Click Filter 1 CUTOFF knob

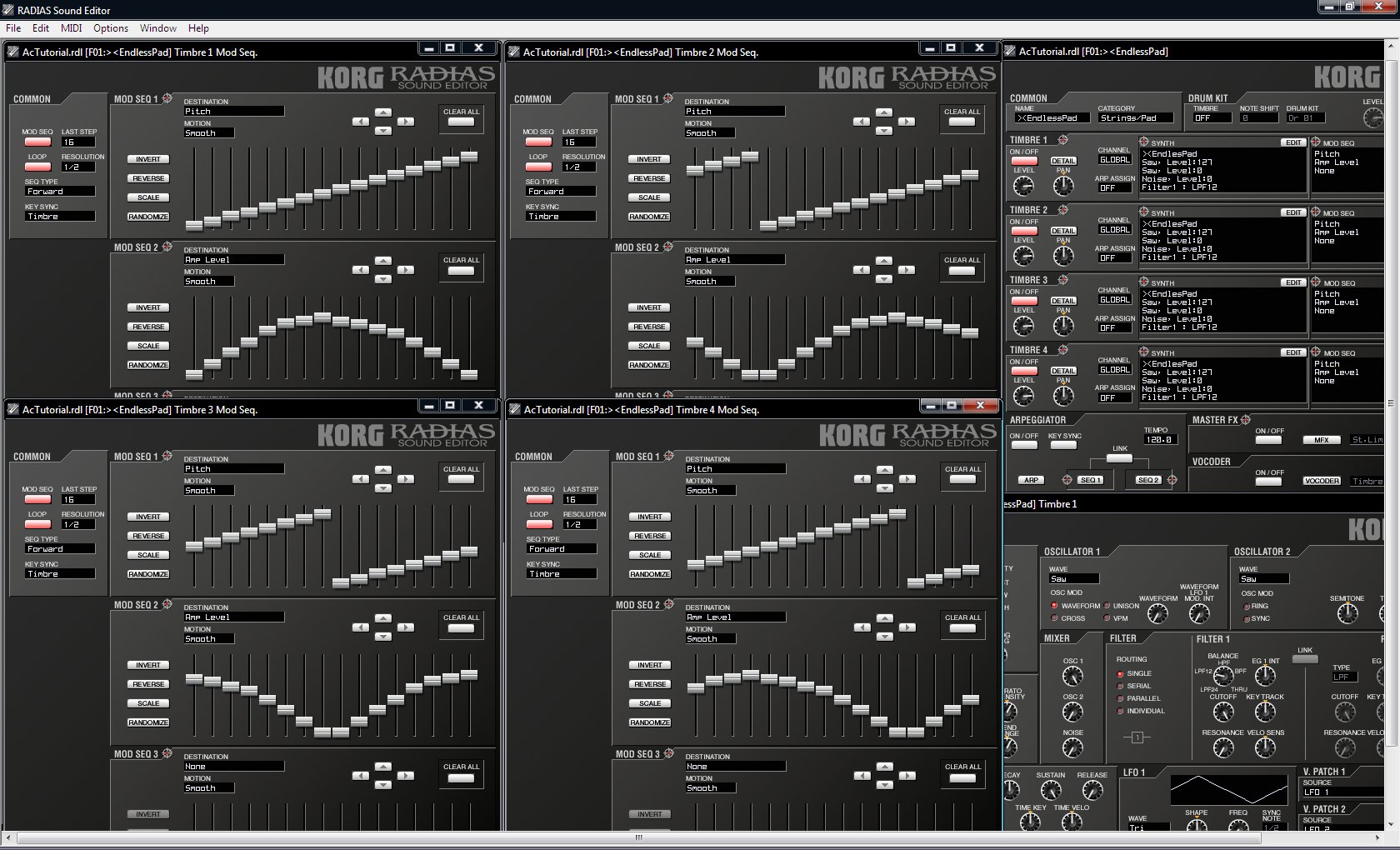pos(1222,712)
